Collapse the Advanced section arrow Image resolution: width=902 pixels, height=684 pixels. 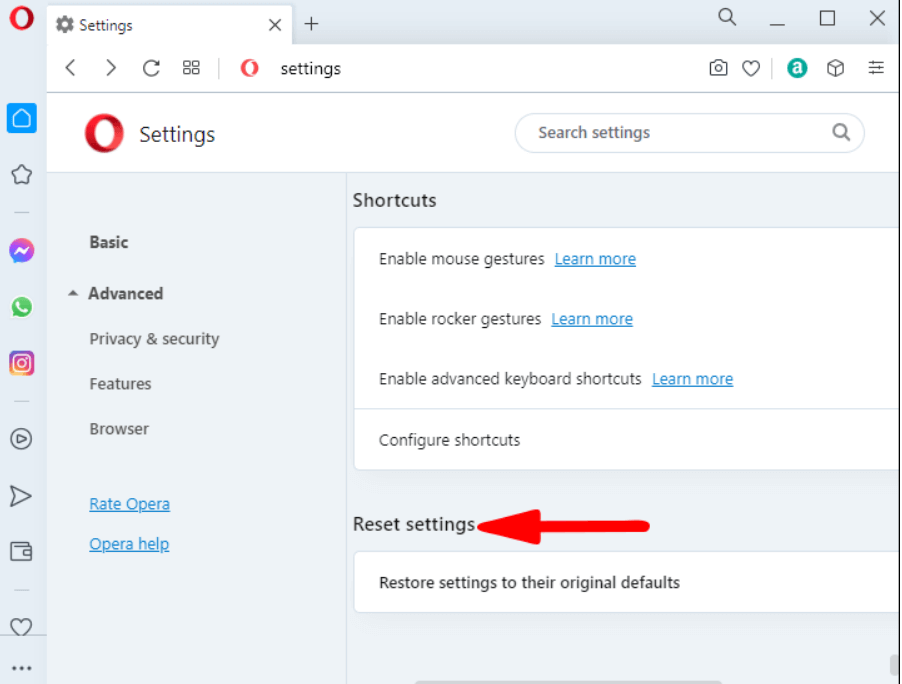(x=73, y=293)
